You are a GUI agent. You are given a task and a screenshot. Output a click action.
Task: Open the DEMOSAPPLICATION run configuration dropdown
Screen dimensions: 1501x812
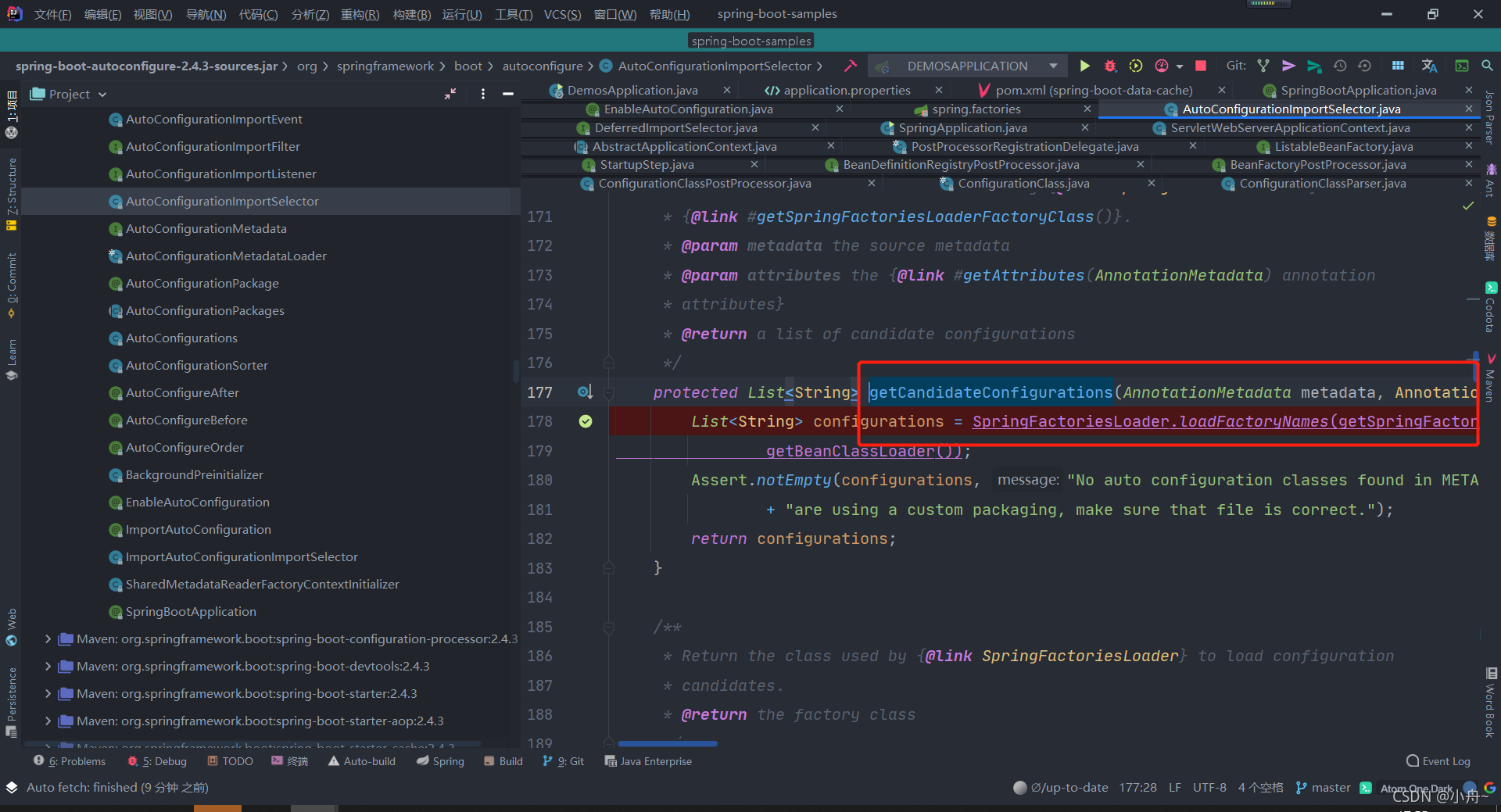[x=967, y=66]
